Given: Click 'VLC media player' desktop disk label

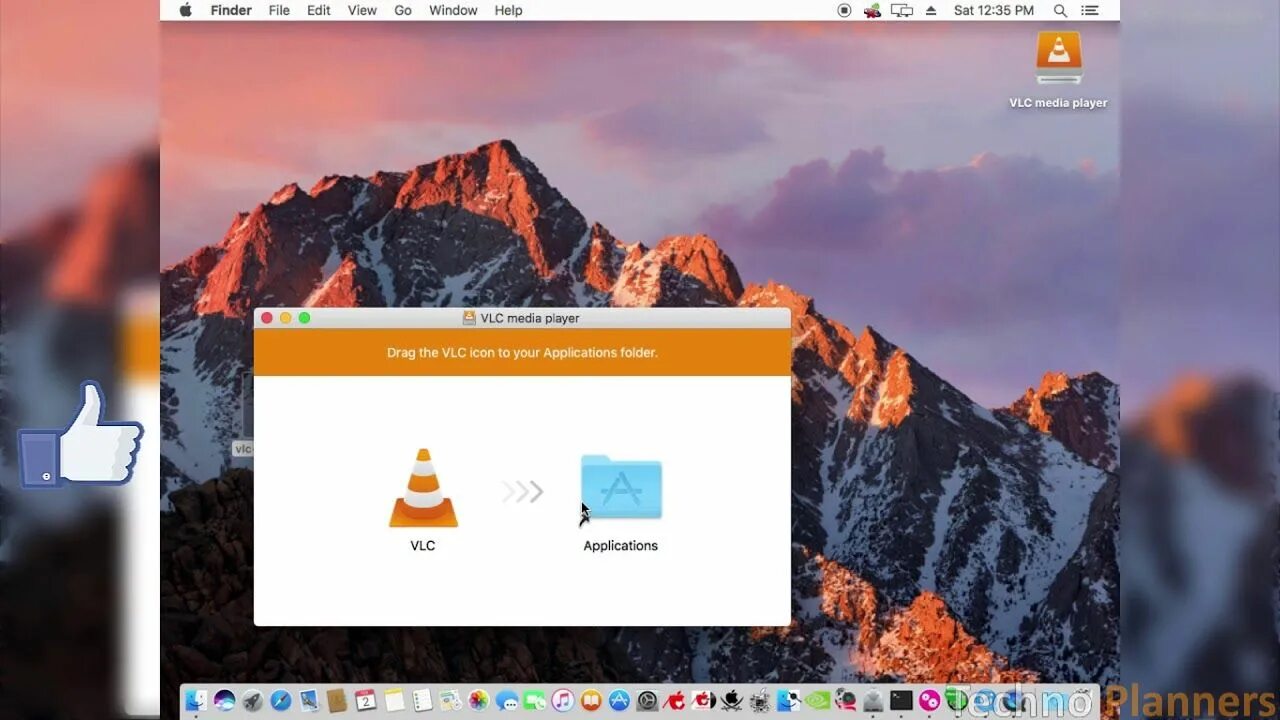Looking at the screenshot, I should pos(1058,103).
